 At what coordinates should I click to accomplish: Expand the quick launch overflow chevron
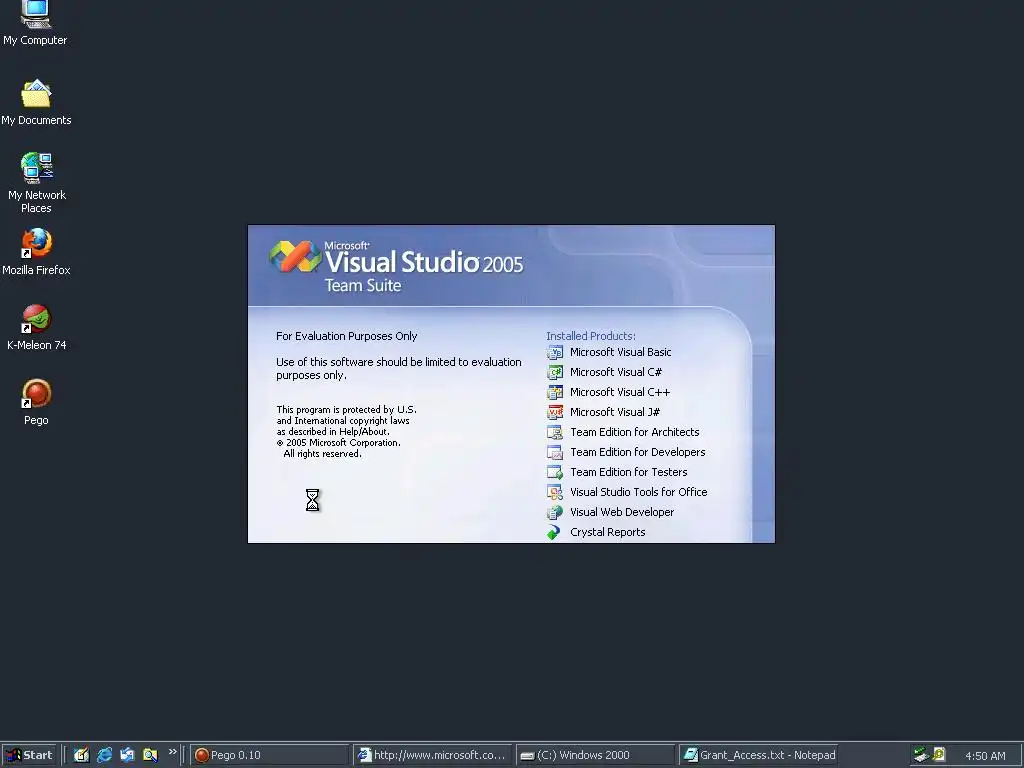pos(172,752)
